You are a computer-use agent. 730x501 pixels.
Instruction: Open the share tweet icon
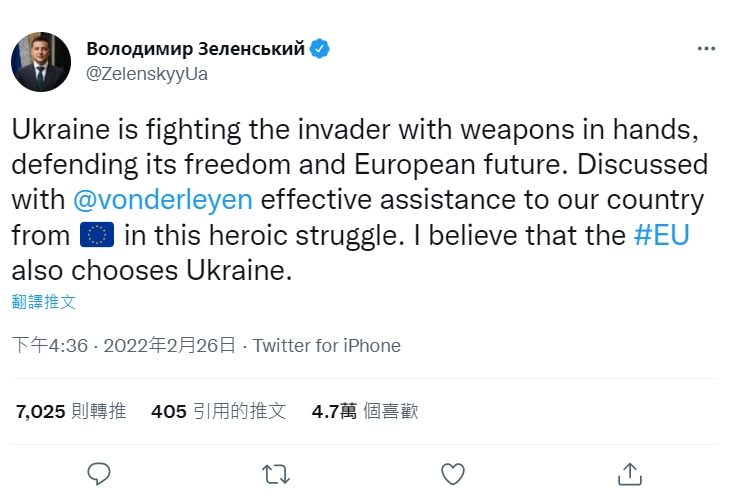tap(630, 472)
